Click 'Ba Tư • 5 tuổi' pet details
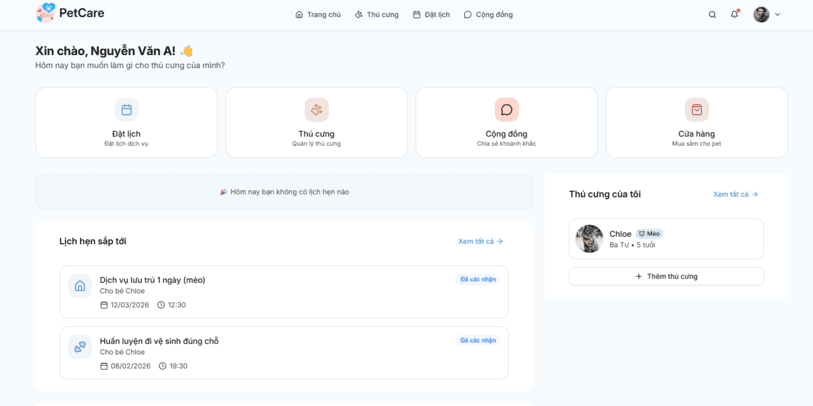The image size is (813, 406). [x=632, y=245]
